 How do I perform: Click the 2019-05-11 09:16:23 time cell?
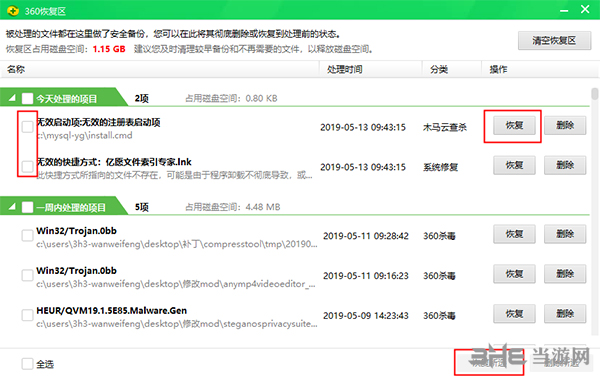pos(365,276)
